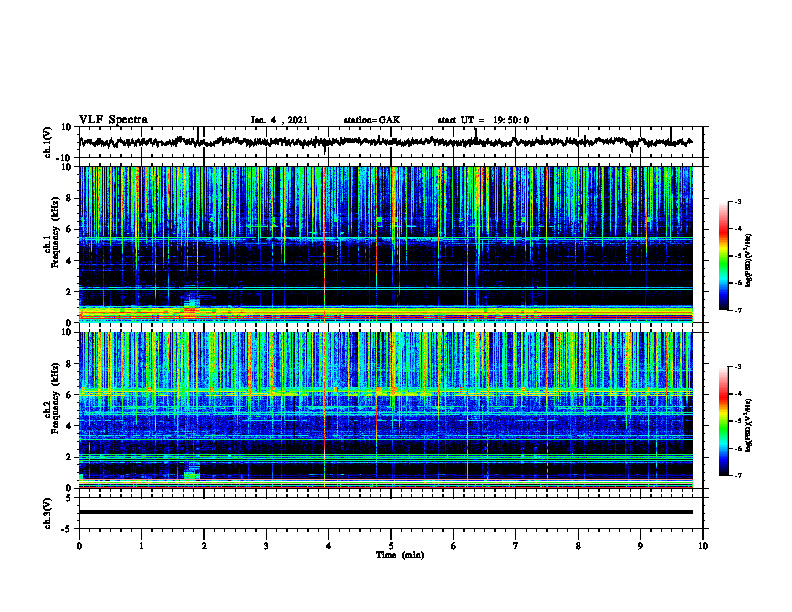Click time axis tick label '0'

pyautogui.click(x=79, y=546)
